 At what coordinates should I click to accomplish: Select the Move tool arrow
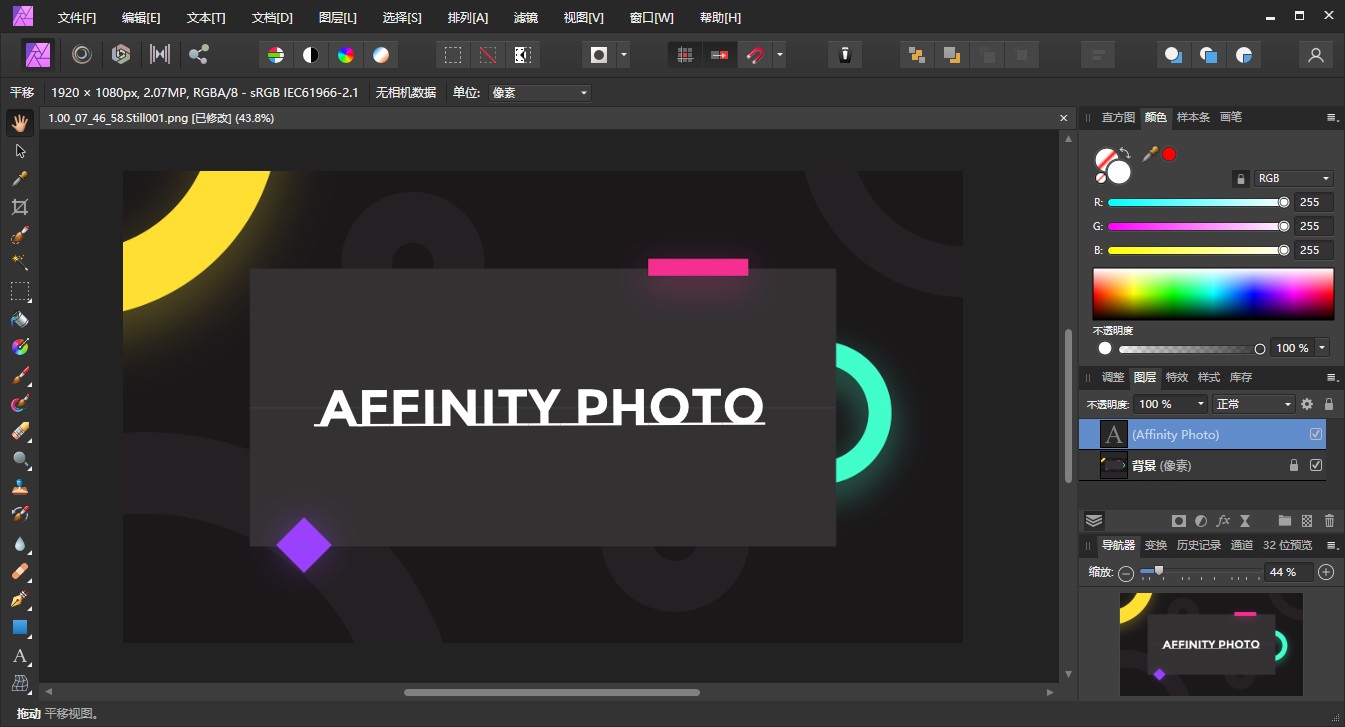point(20,151)
